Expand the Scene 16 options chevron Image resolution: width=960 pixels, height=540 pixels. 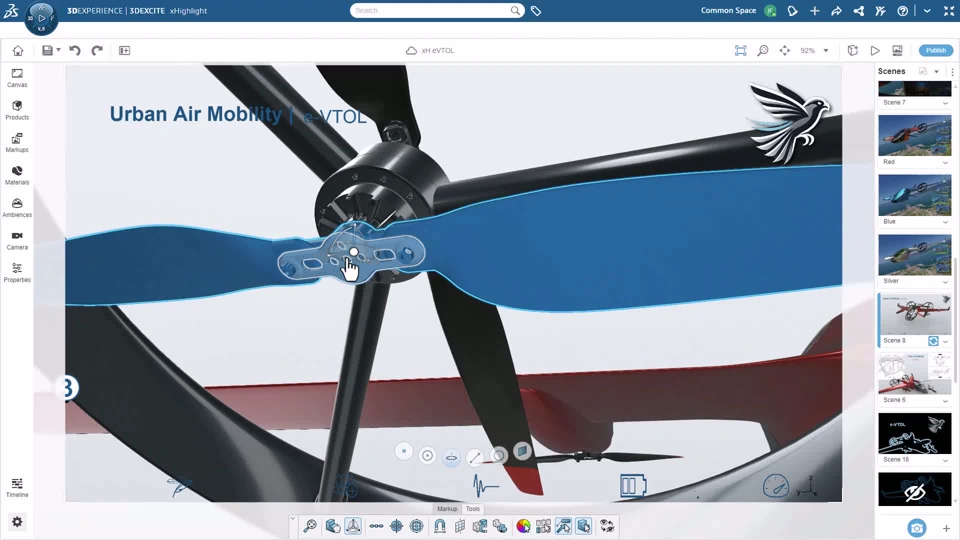[945, 460]
